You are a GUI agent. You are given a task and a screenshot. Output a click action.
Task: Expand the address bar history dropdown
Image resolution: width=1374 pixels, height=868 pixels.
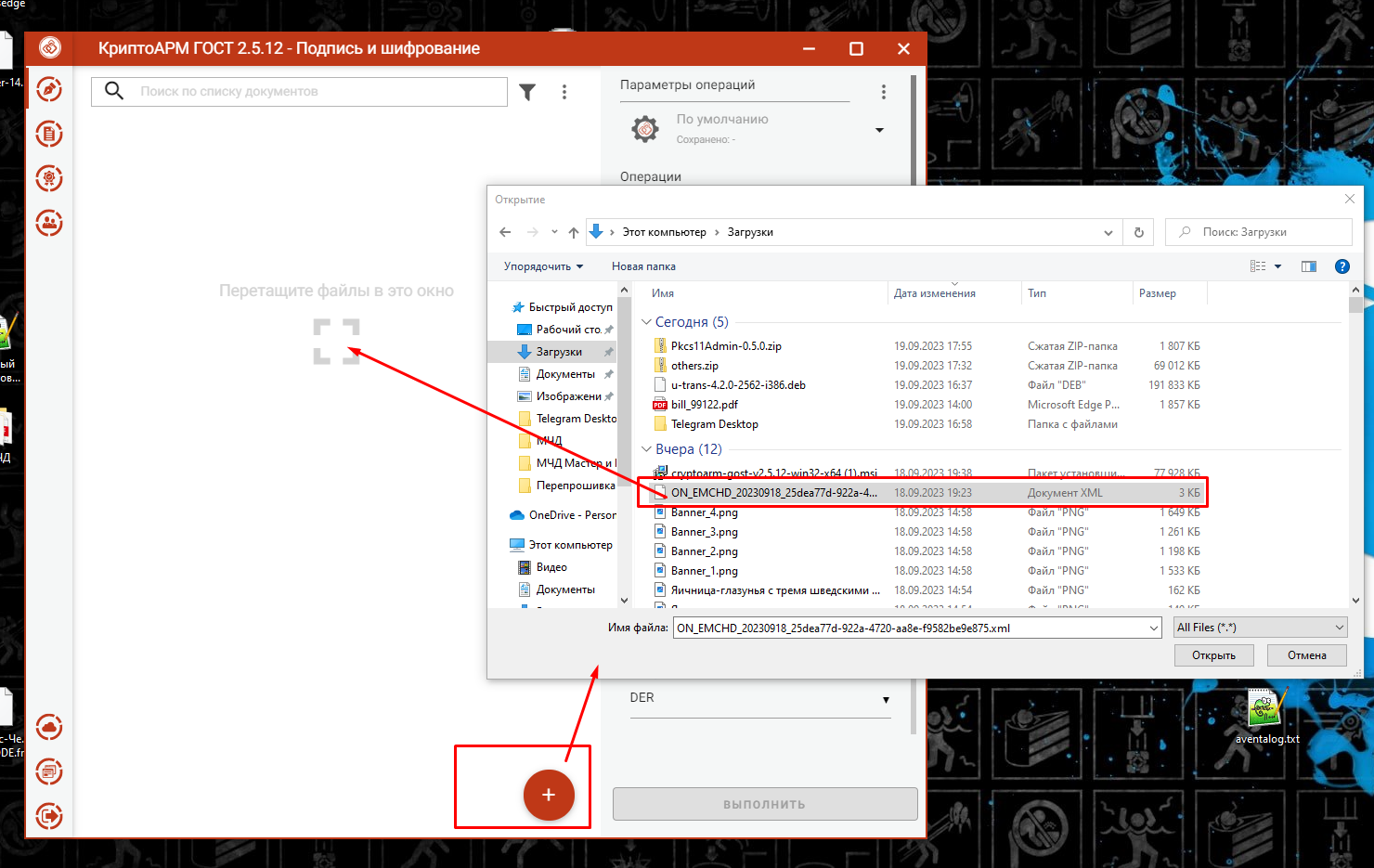(1108, 233)
